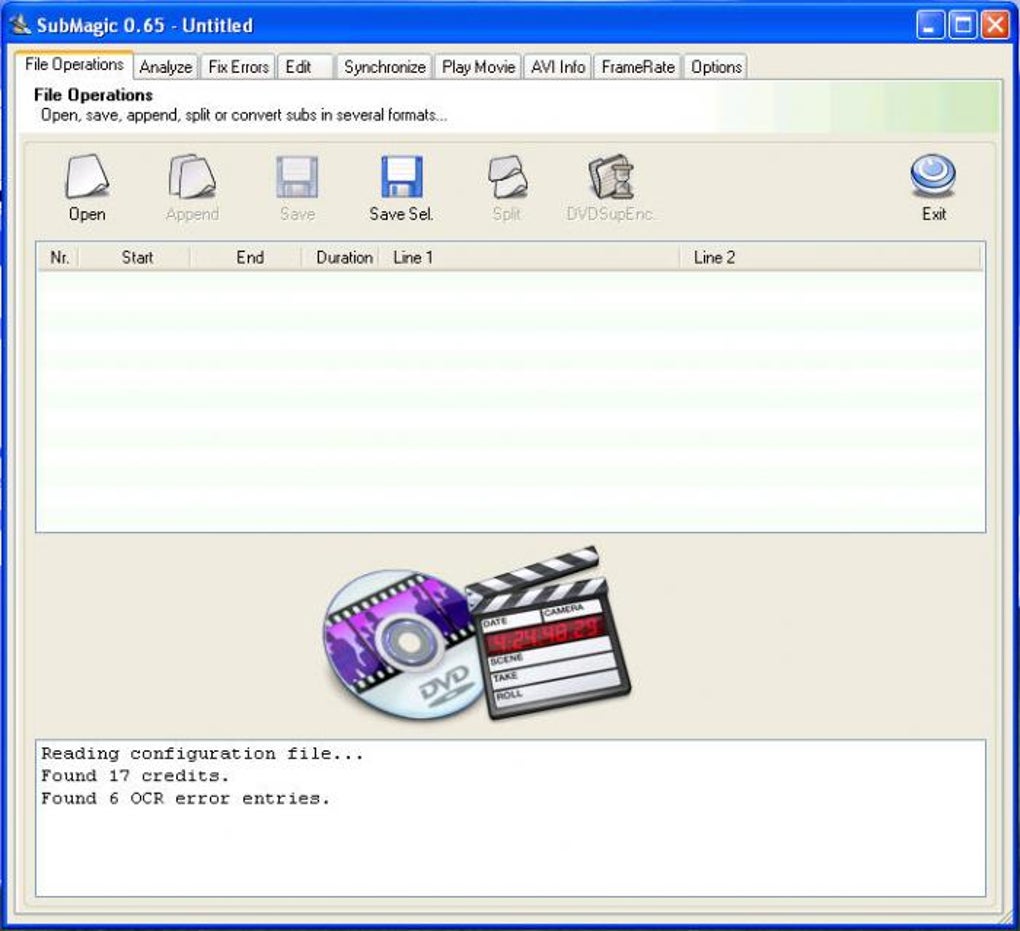Click the 'Reading configuration file...' log line
Image resolution: width=1020 pixels, height=931 pixels.
click(202, 753)
